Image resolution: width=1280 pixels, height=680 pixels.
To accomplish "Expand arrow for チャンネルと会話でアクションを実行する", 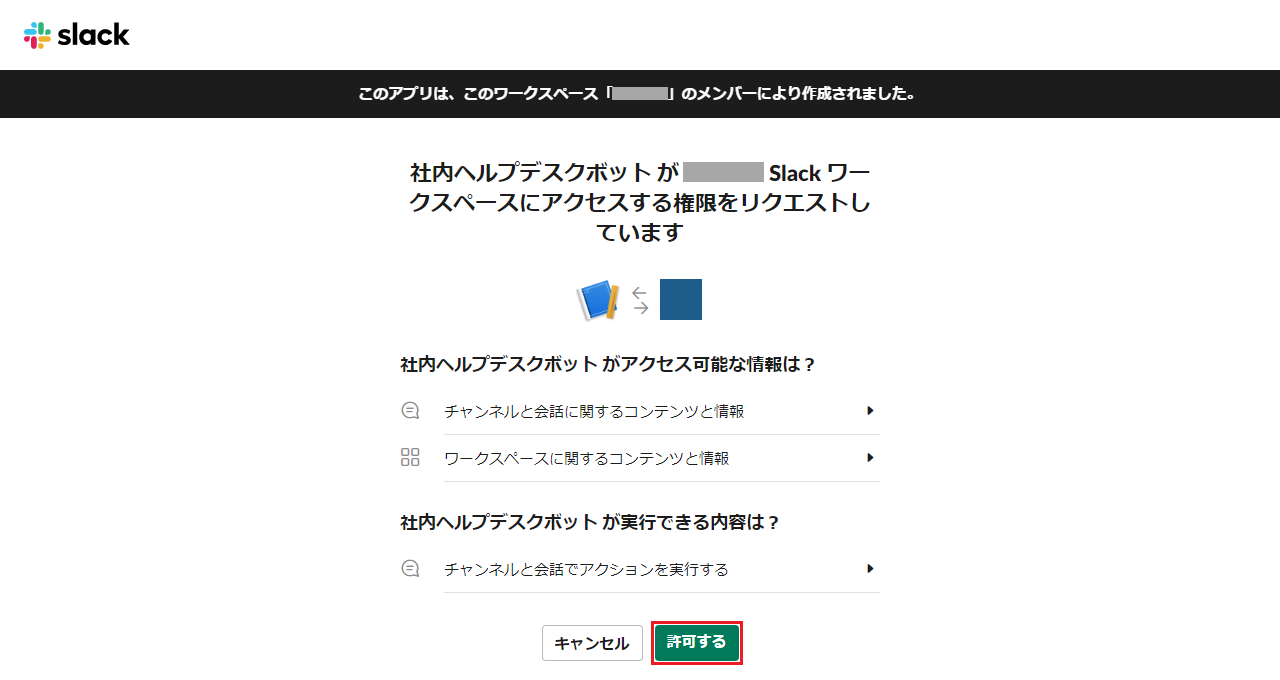I will (870, 569).
